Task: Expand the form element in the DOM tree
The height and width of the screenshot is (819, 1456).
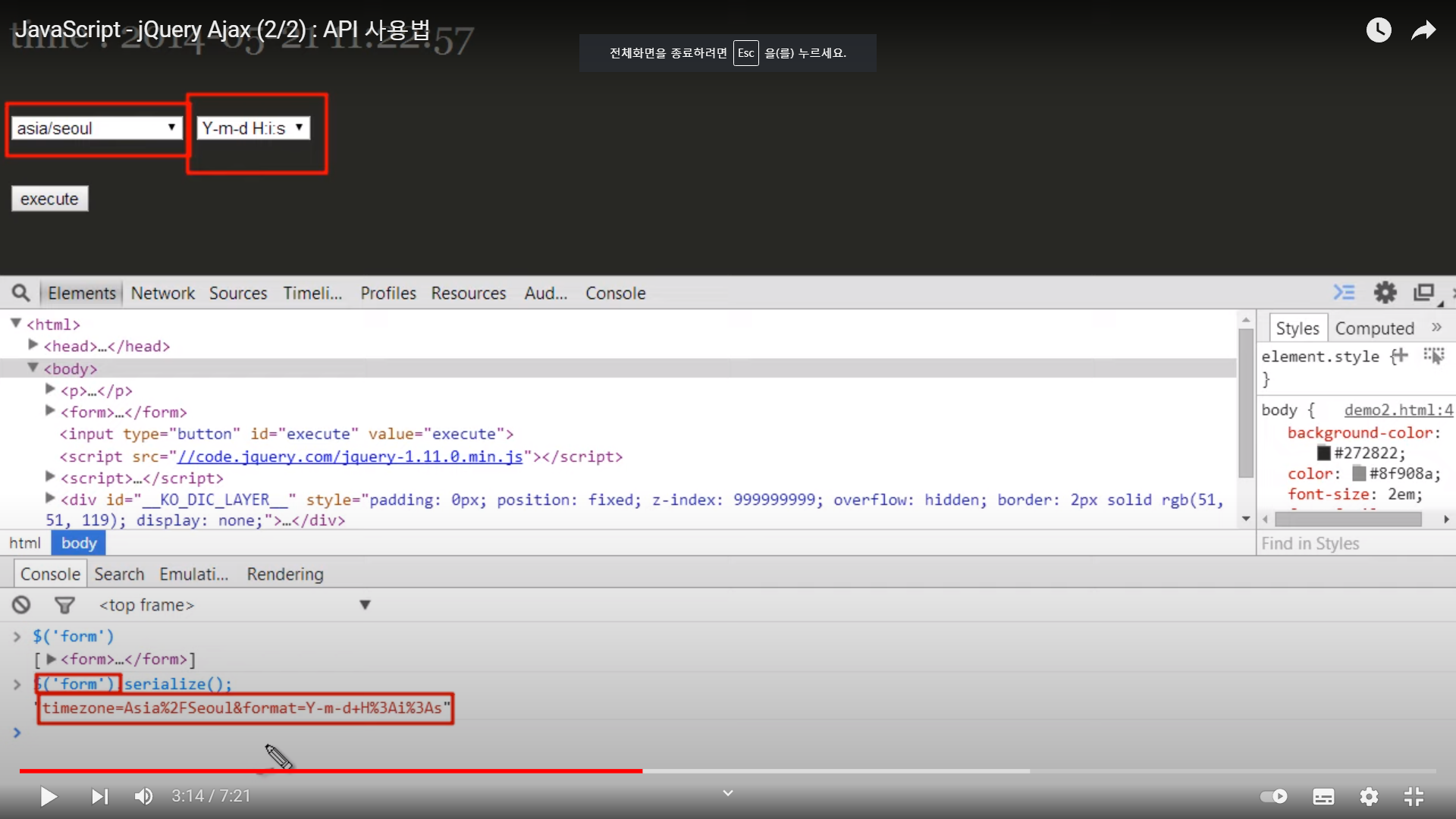Action: (x=50, y=411)
